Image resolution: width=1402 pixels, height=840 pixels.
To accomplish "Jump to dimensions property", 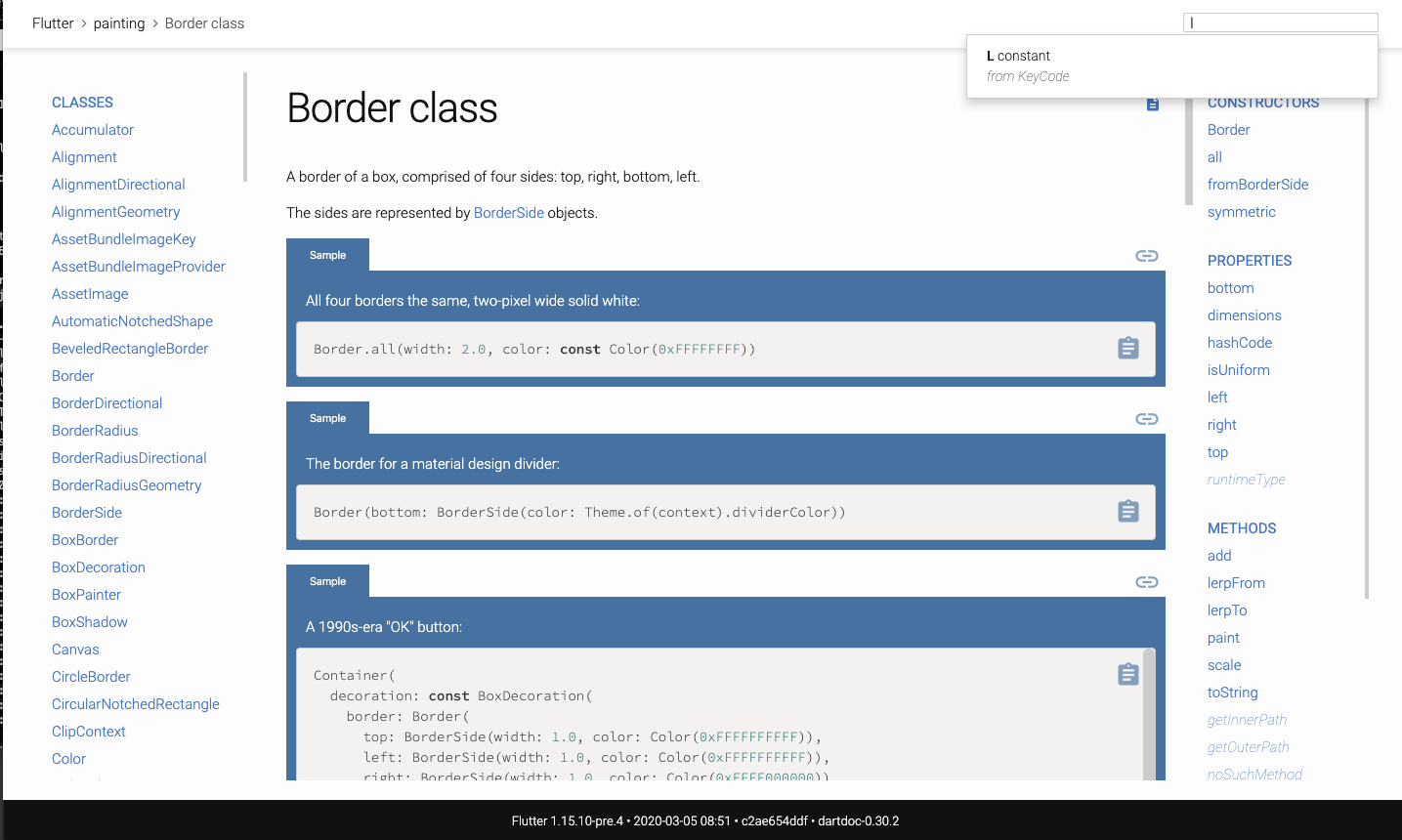I will pyautogui.click(x=1245, y=315).
